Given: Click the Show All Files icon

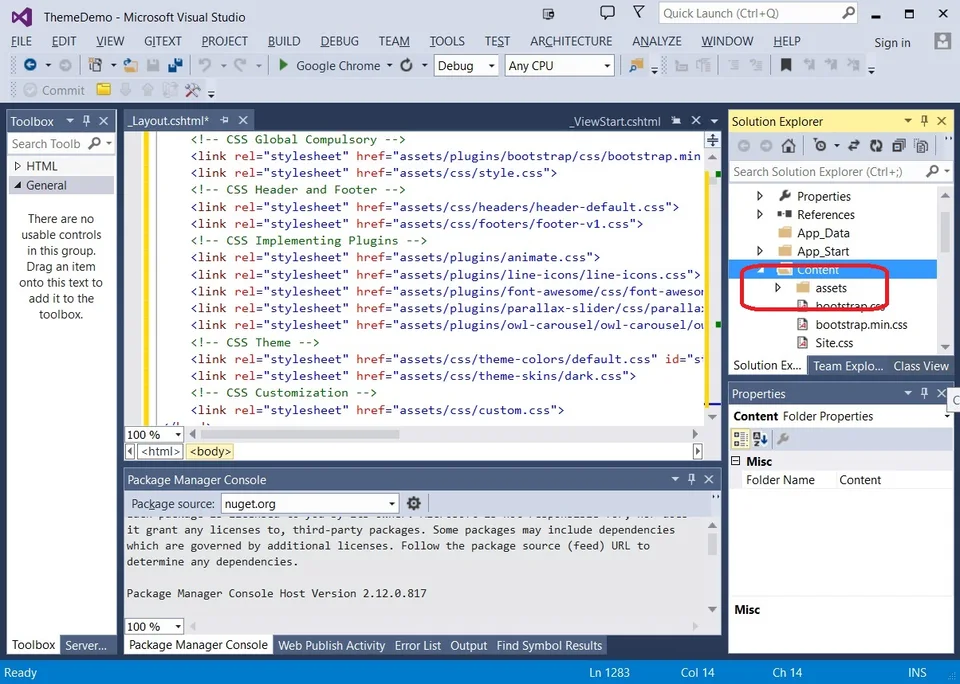Looking at the screenshot, I should point(921,146).
